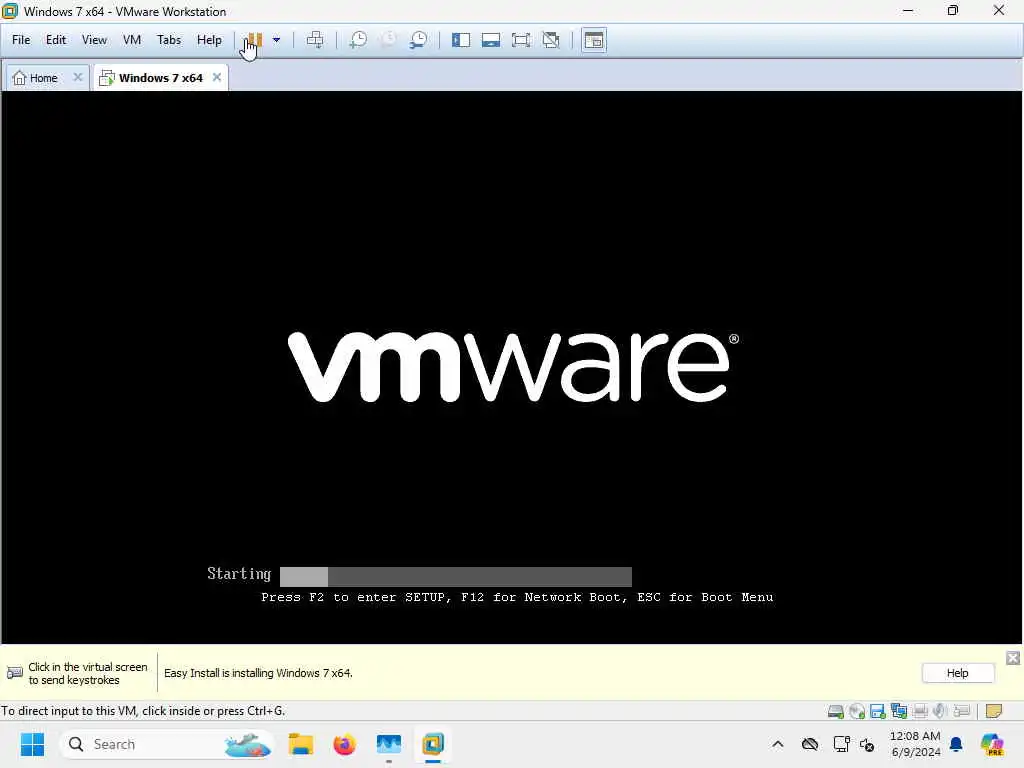
Task: Open the snapshot manager wrench-clock icon
Action: point(419,40)
